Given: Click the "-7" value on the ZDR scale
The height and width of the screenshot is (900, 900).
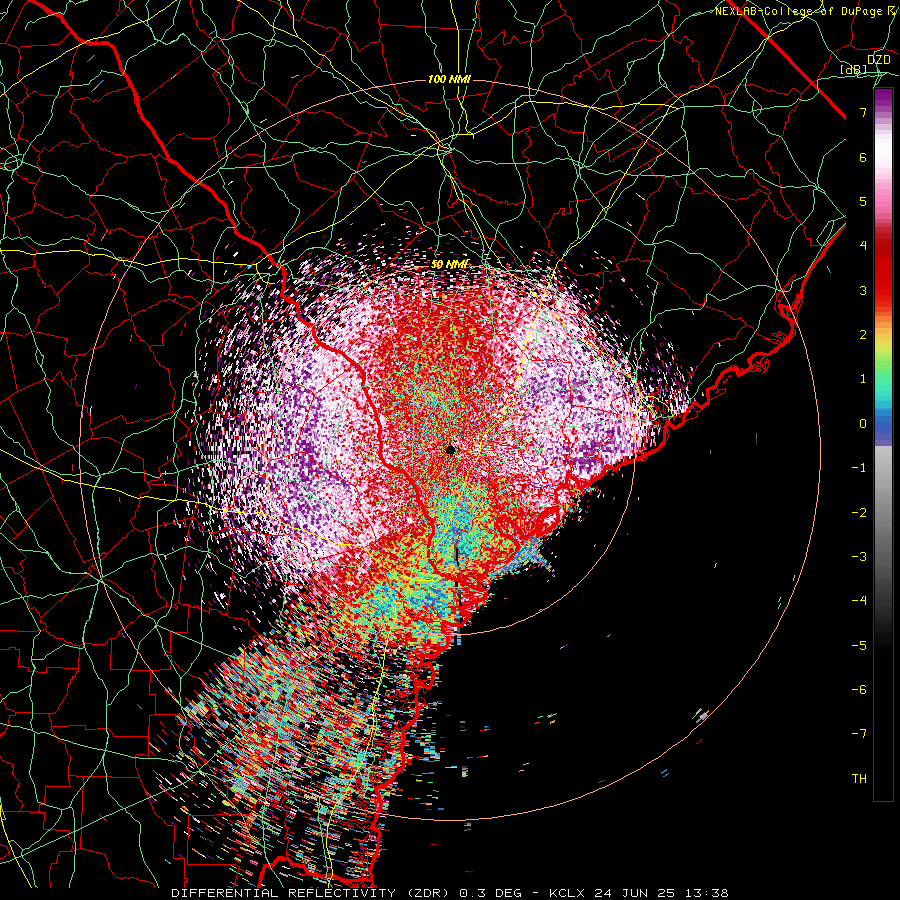Looking at the screenshot, I should point(859,734).
